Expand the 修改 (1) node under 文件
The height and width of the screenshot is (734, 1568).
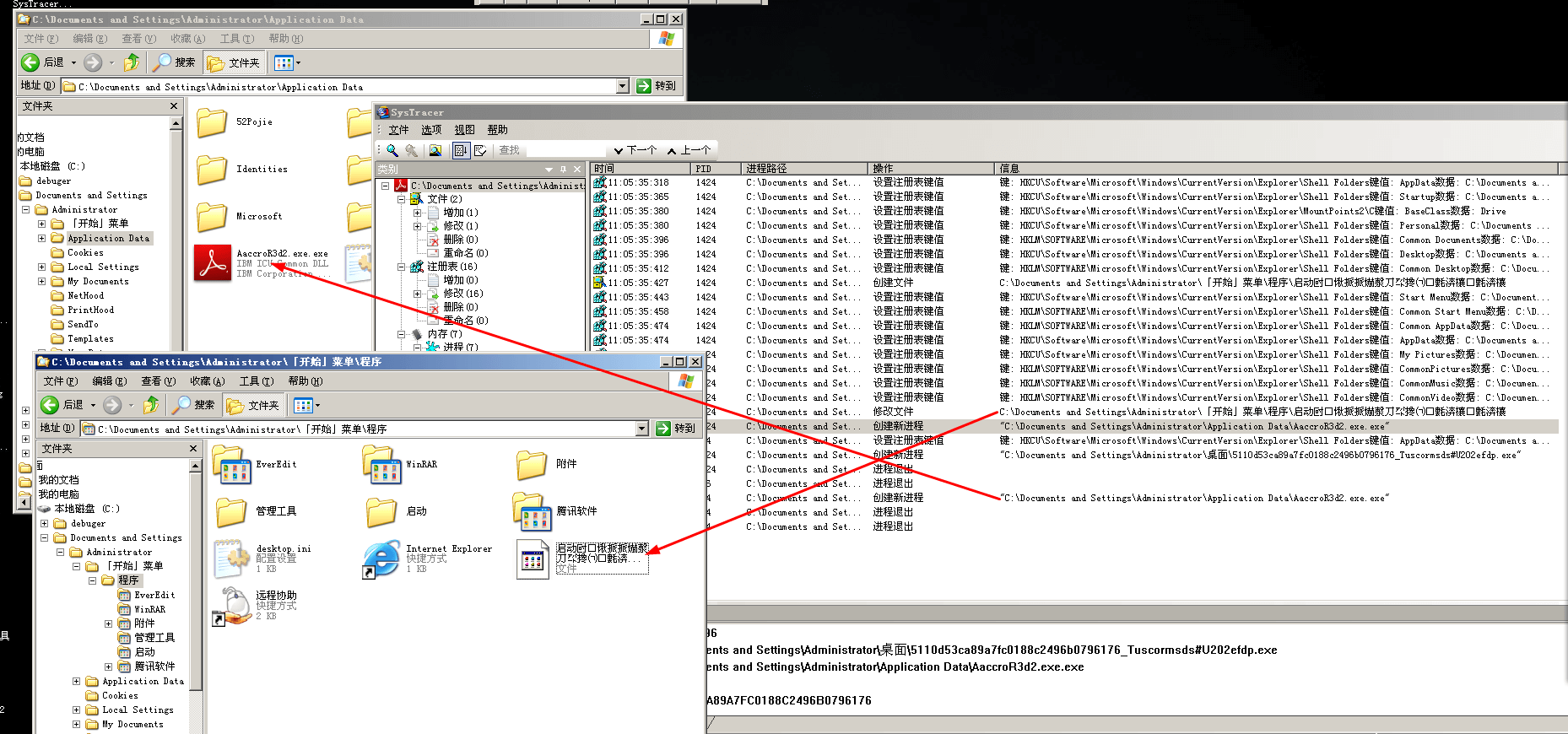tap(417, 226)
